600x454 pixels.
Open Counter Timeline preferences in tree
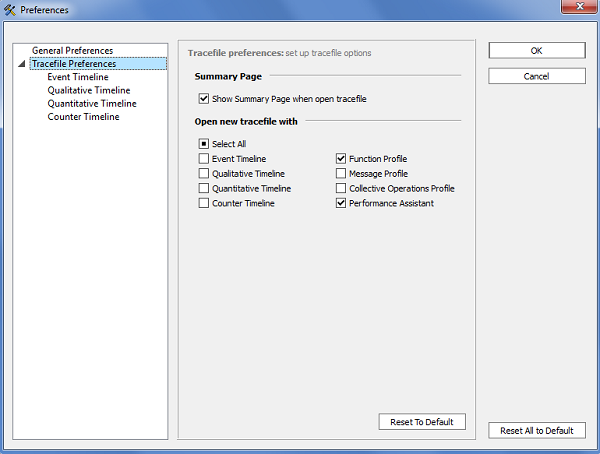pyautogui.click(x=83, y=117)
